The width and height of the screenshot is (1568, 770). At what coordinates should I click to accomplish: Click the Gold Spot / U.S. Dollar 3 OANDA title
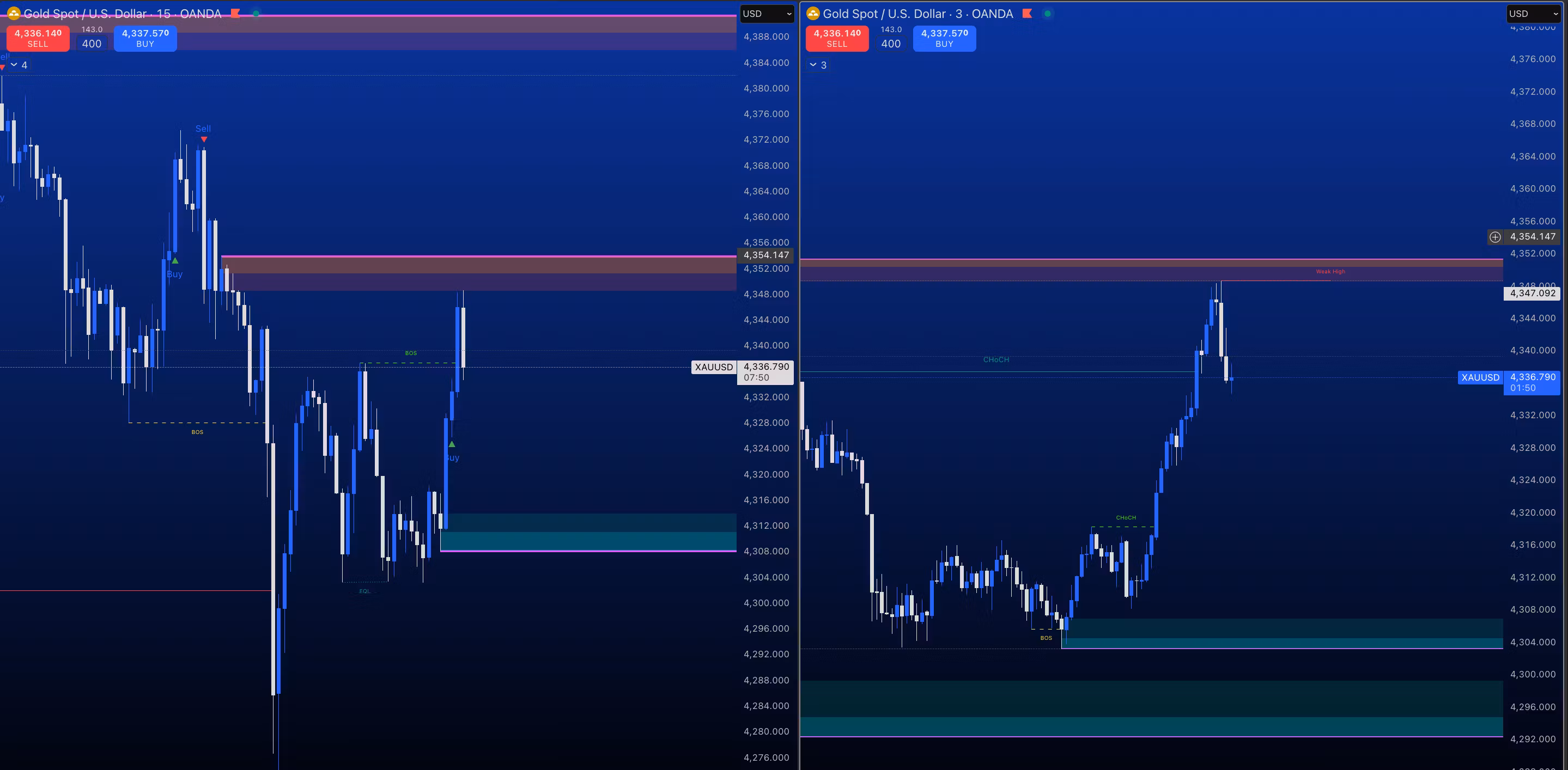(x=918, y=14)
